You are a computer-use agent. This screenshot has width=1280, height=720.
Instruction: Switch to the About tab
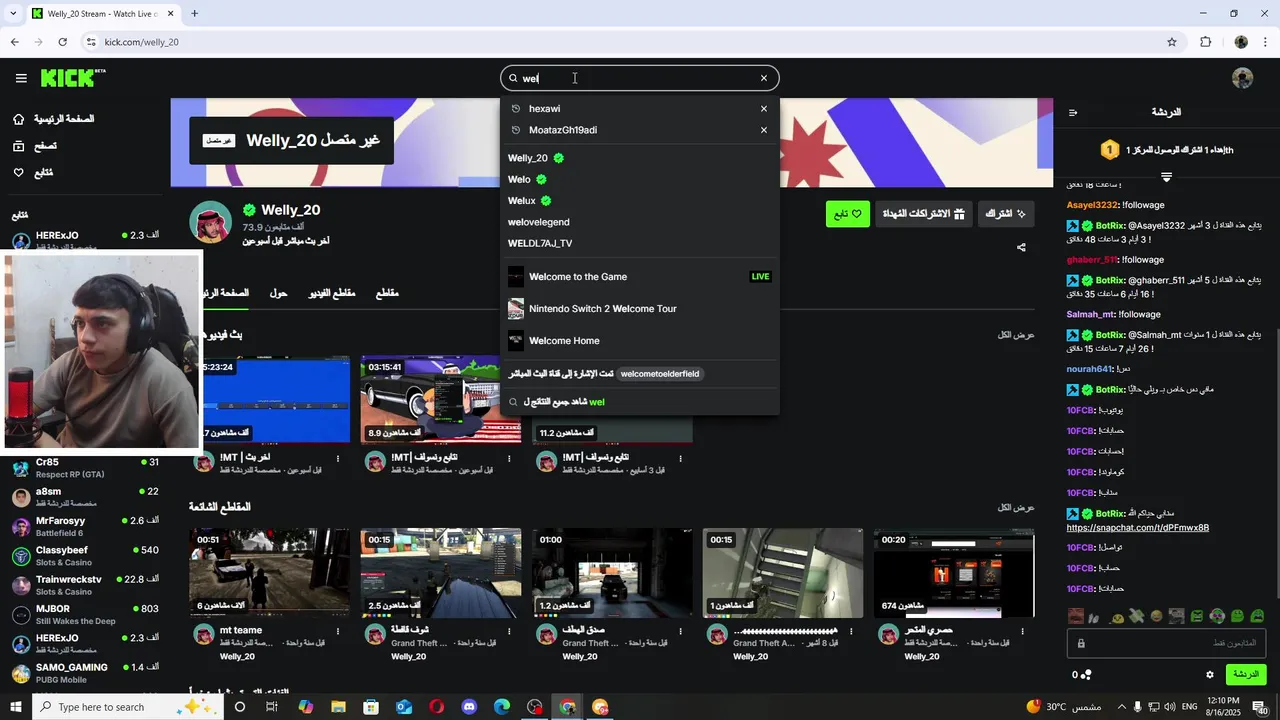(x=279, y=293)
